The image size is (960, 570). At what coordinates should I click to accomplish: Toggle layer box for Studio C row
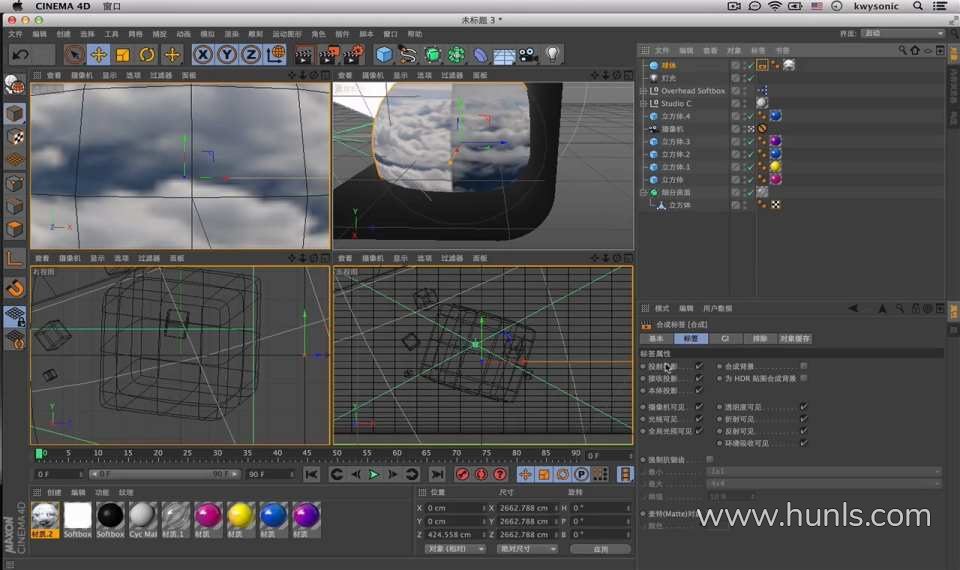[x=735, y=103]
